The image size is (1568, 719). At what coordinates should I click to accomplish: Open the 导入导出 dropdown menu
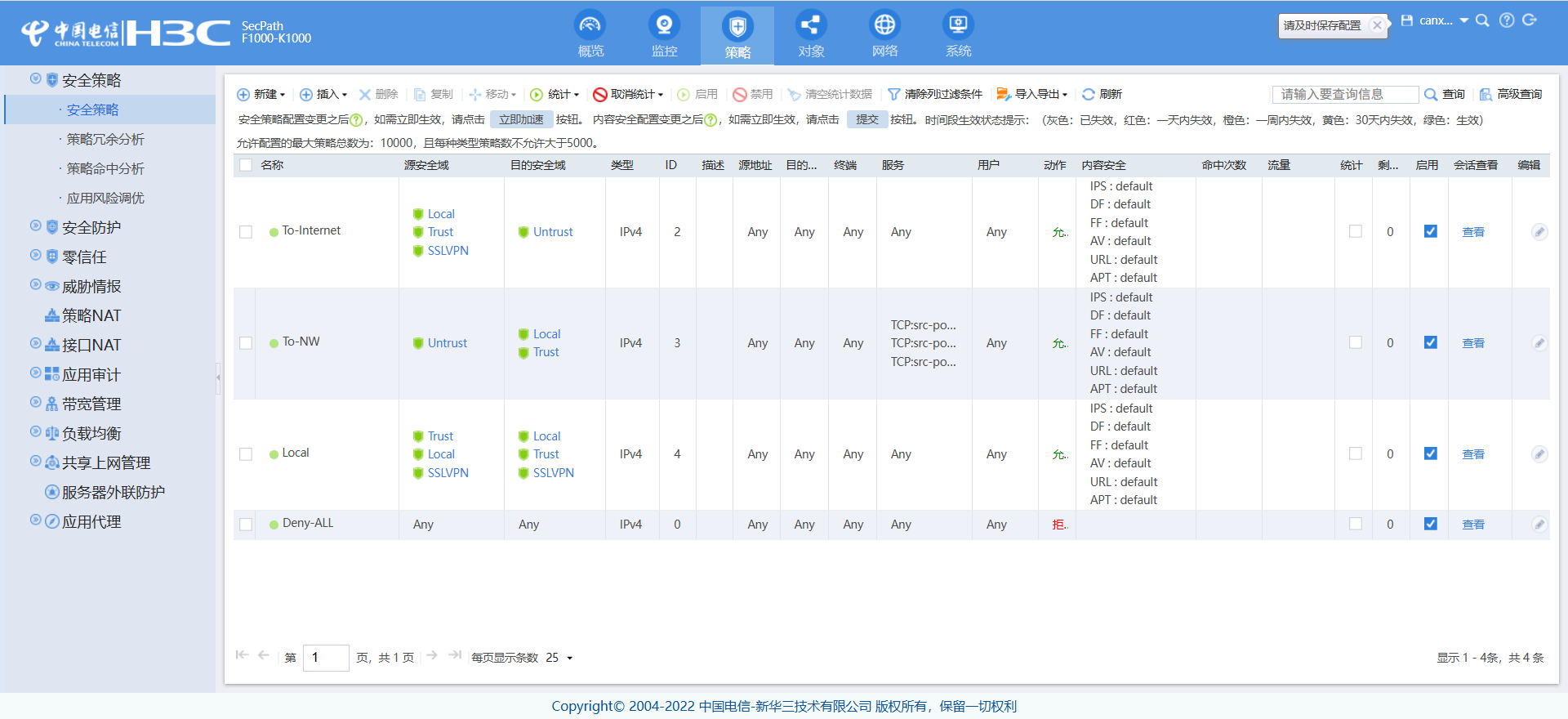1032,95
